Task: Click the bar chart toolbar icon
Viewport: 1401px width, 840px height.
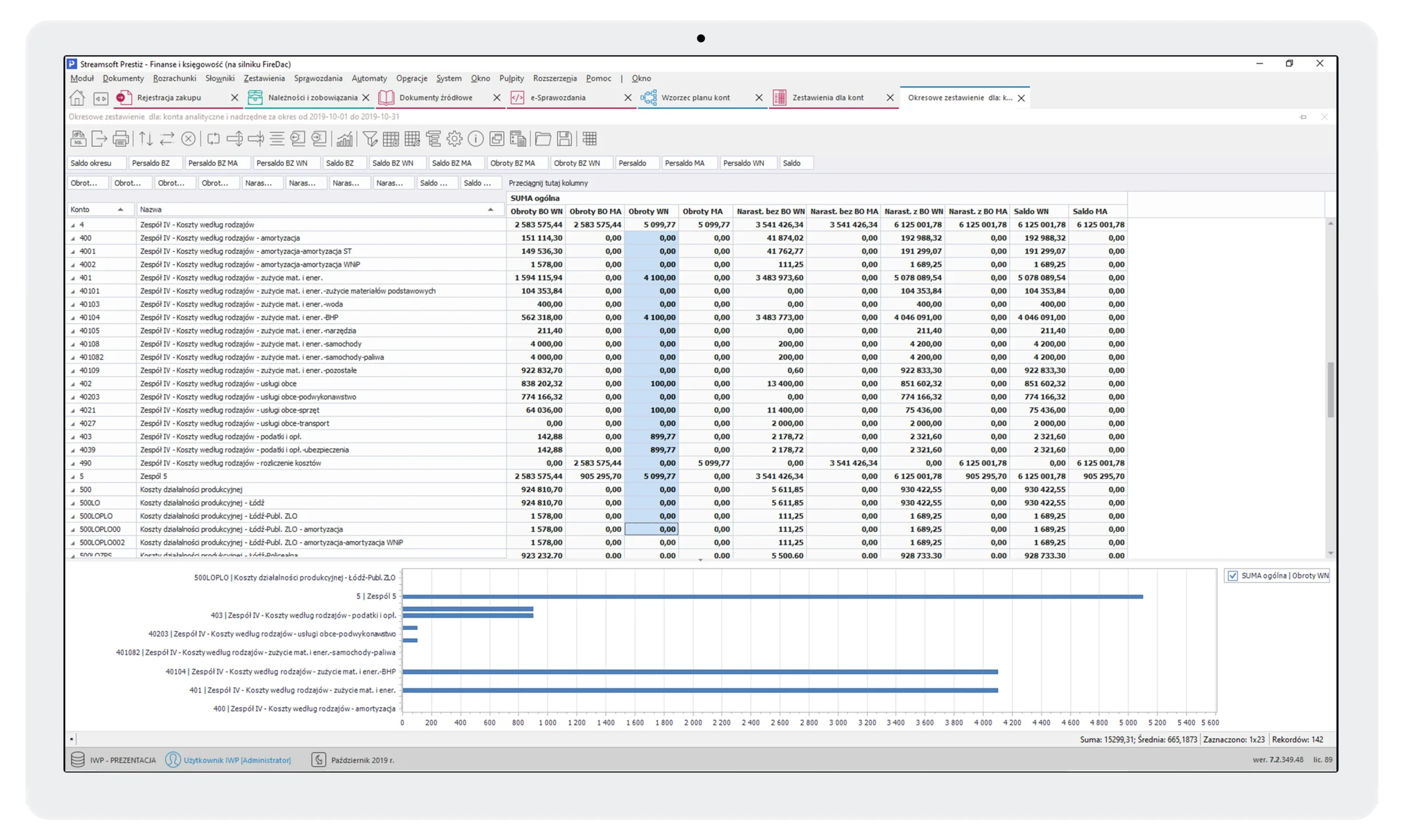Action: [x=344, y=138]
